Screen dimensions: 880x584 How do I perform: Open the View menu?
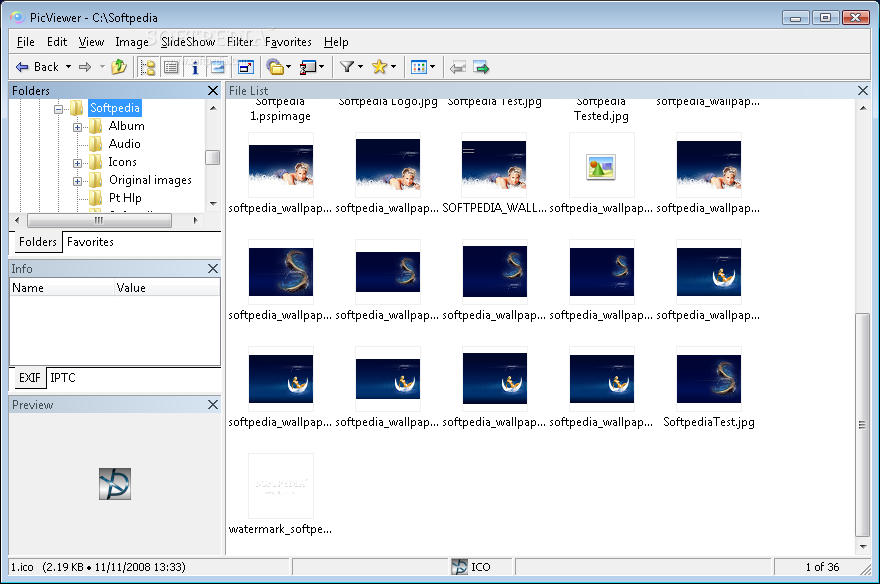coord(91,42)
